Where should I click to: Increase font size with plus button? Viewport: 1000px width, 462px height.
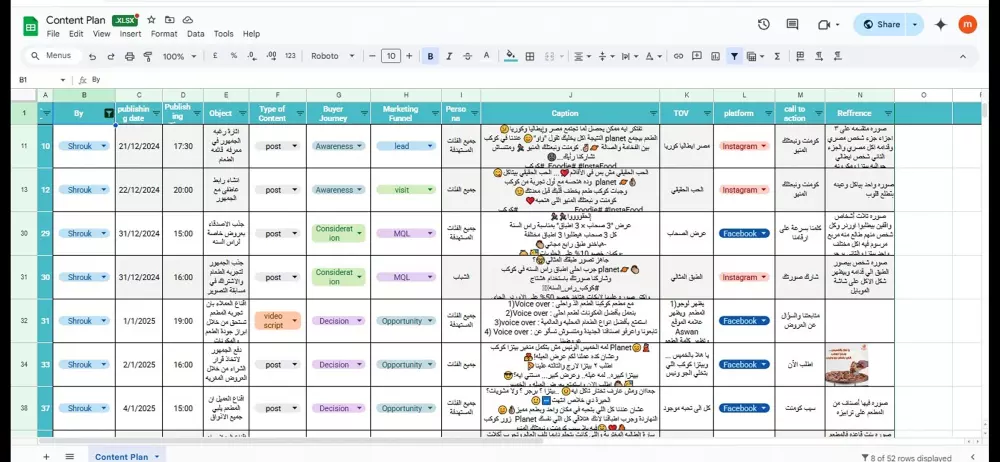pos(409,56)
